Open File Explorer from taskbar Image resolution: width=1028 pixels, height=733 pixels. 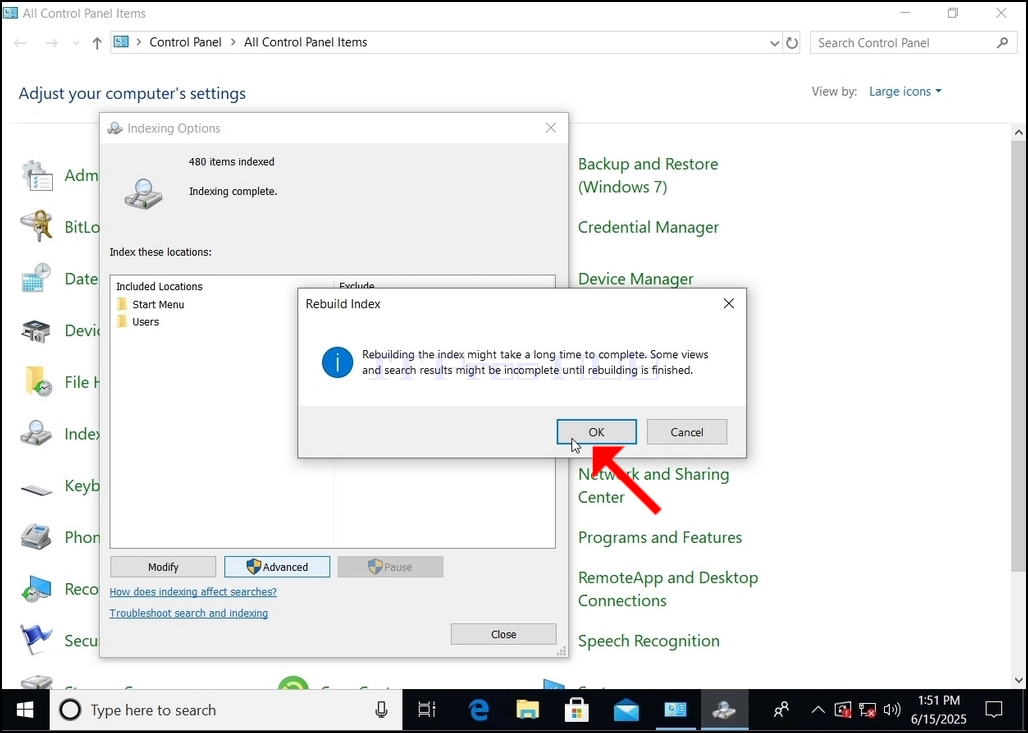[528, 710]
